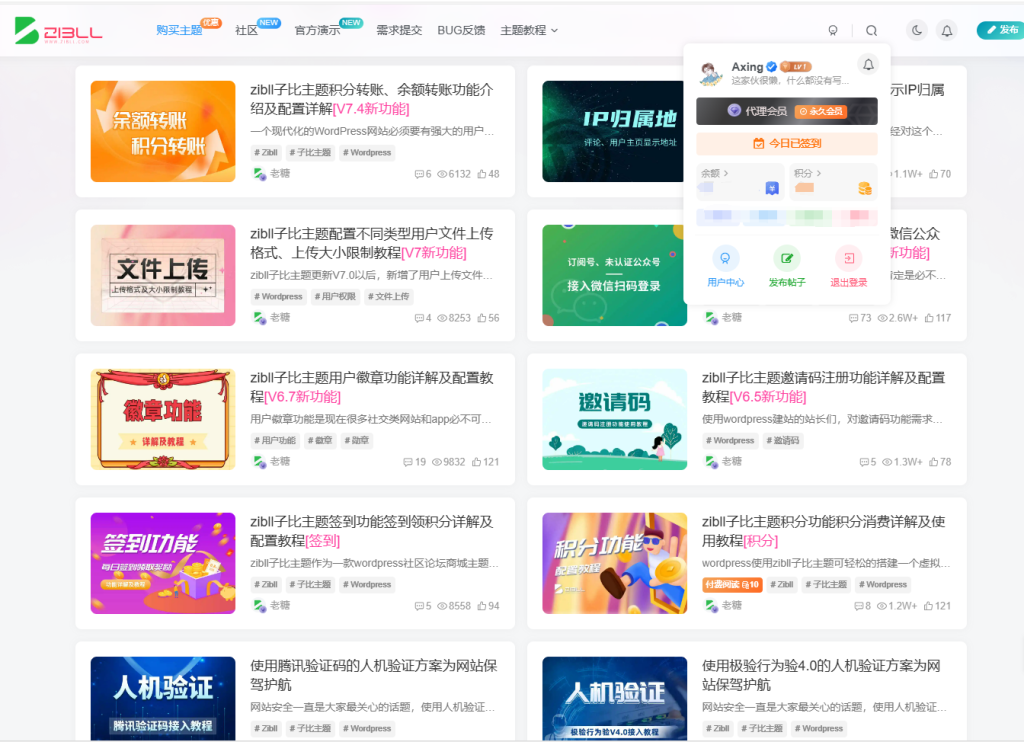Click # 勋章 tag
Screen dimensions: 1024x742
tap(357, 440)
